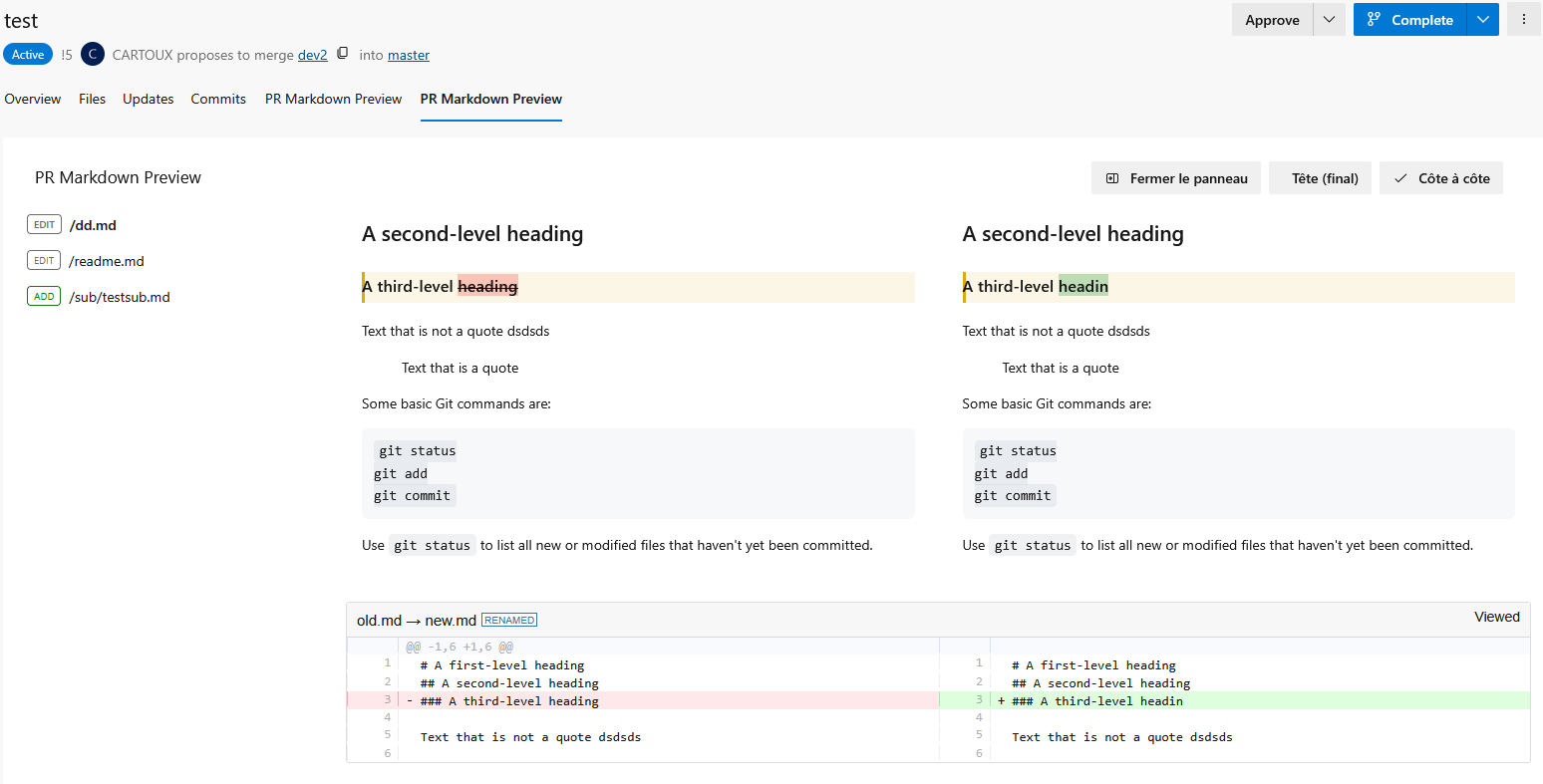Click the 'PR Markdown Preview' panel title

coord(118,177)
